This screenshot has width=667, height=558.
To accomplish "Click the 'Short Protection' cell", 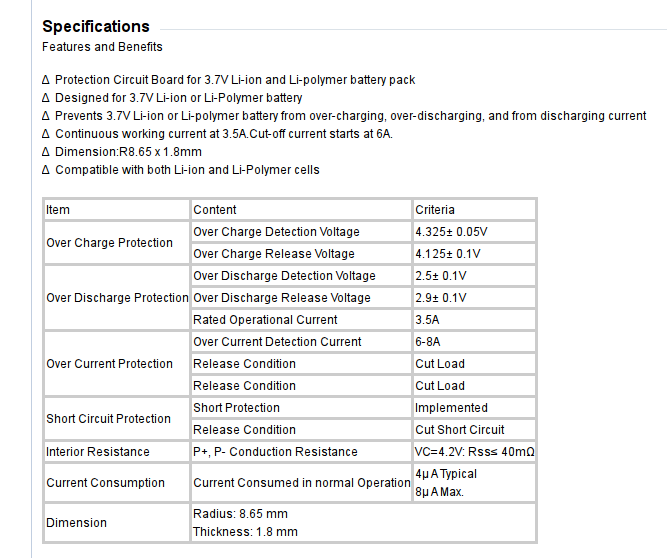I will 301,408.
